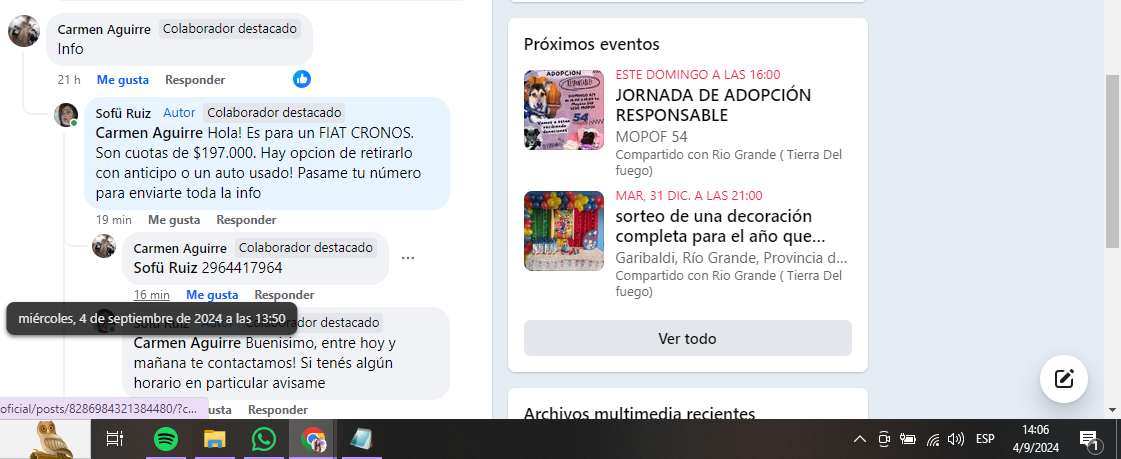
Task: Click the battery status icon
Action: coord(908,439)
